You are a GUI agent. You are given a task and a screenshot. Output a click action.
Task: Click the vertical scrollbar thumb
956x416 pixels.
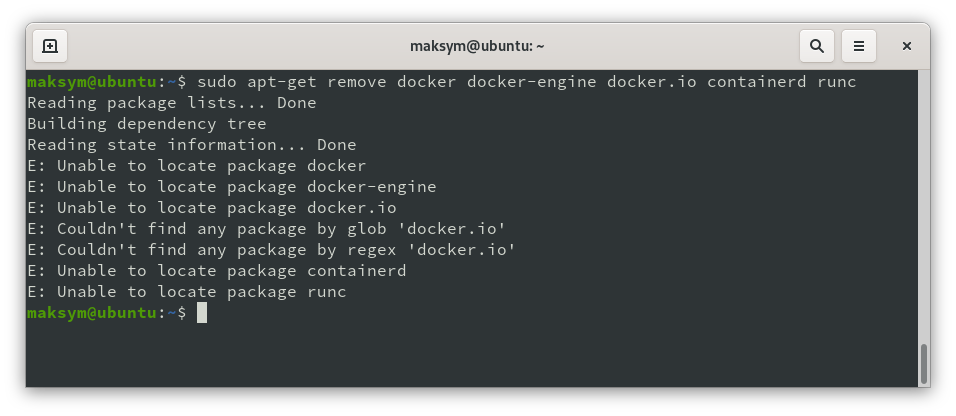pyautogui.click(x=923, y=363)
